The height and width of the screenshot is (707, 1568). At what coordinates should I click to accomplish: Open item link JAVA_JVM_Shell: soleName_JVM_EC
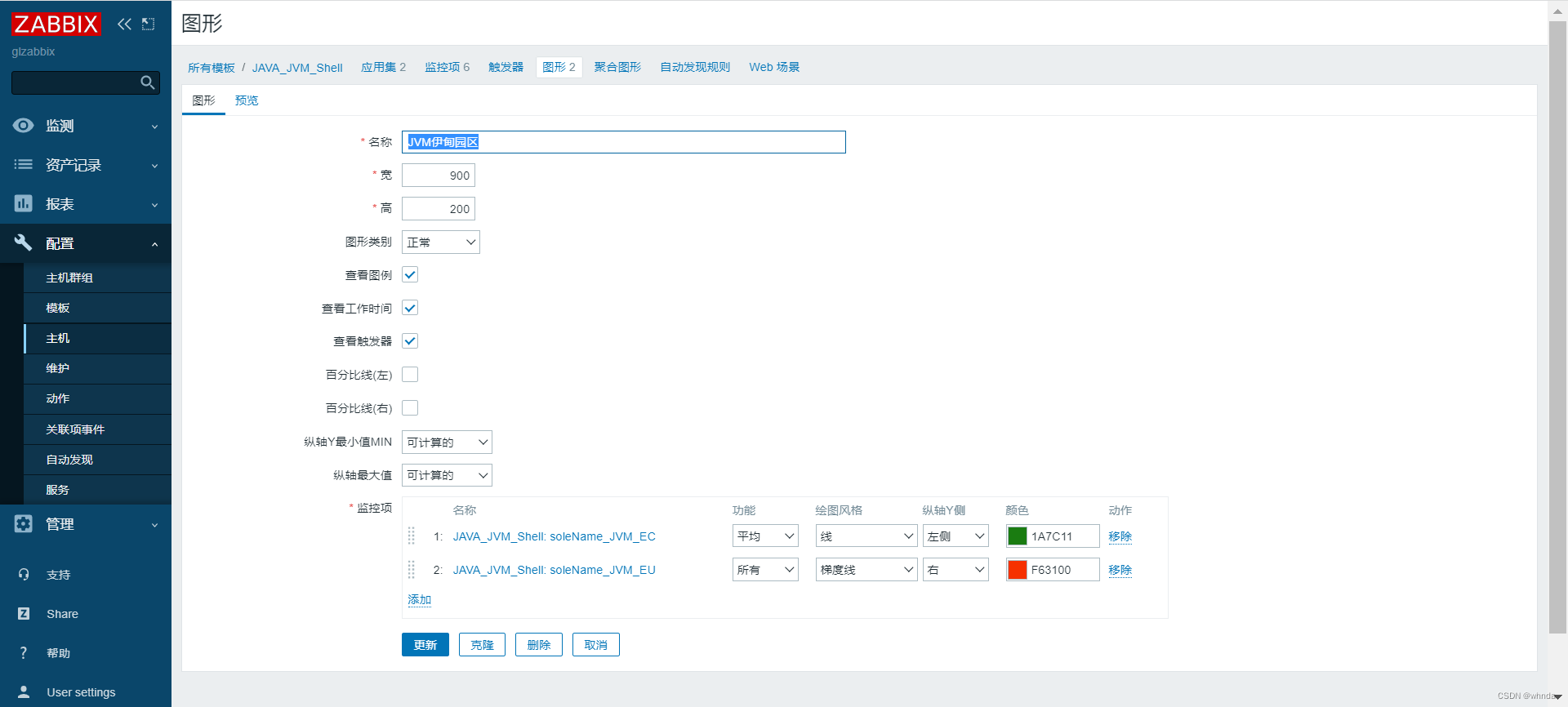(555, 536)
